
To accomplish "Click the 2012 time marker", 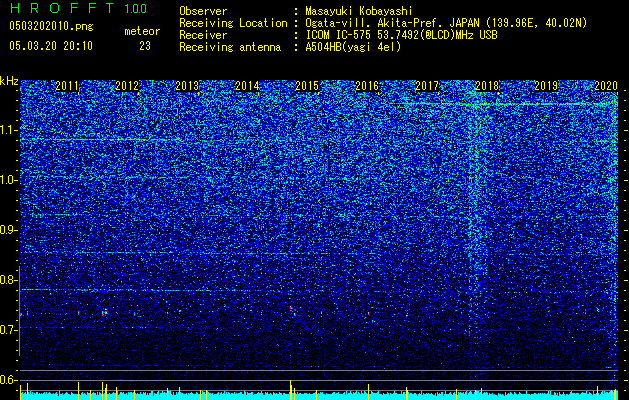I will pos(127,86).
